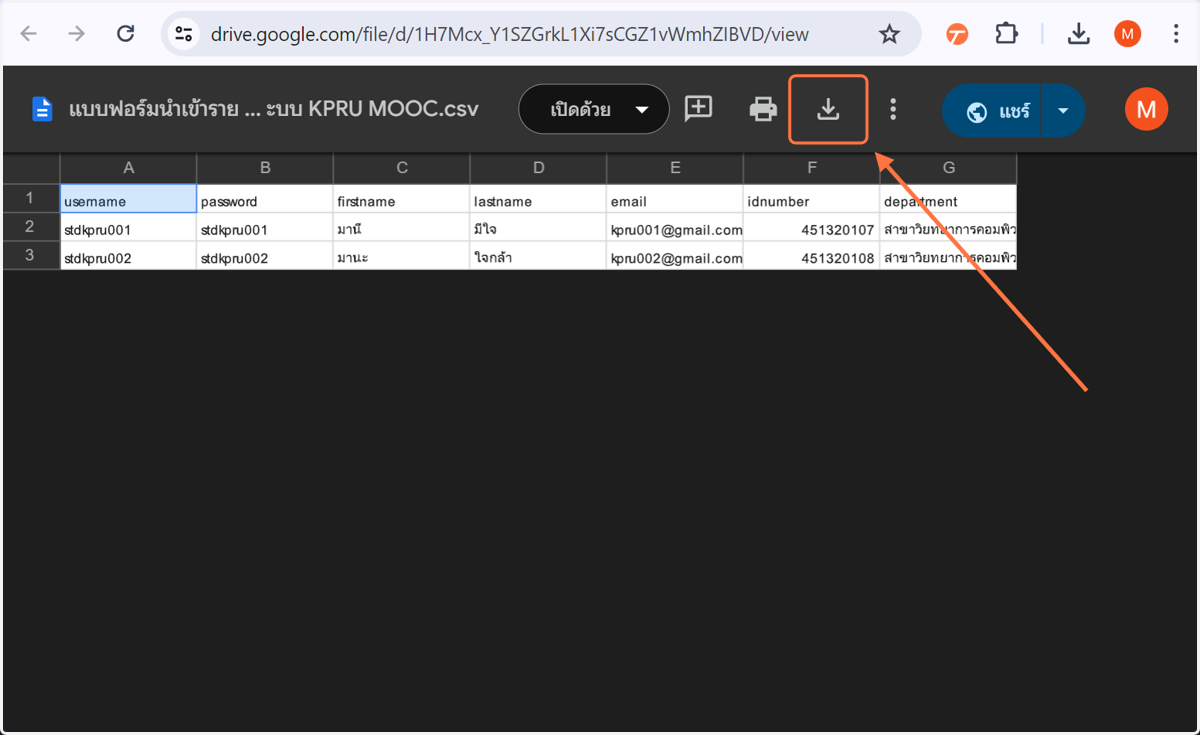Click the kpru002@gmail.com cell
The image size is (1200, 735).
(675, 257)
